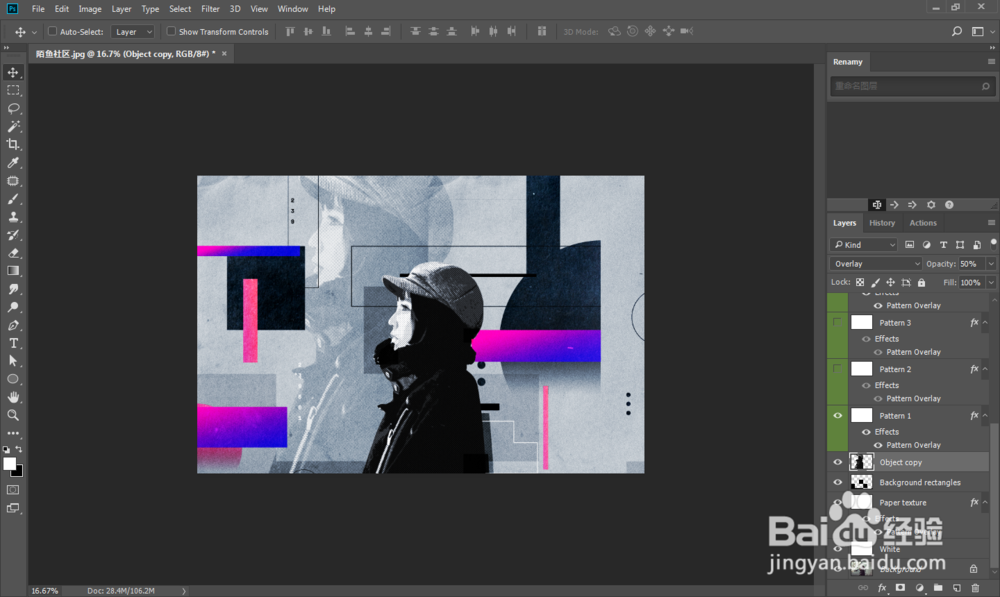
Task: Open the Window menu
Action: (293, 9)
